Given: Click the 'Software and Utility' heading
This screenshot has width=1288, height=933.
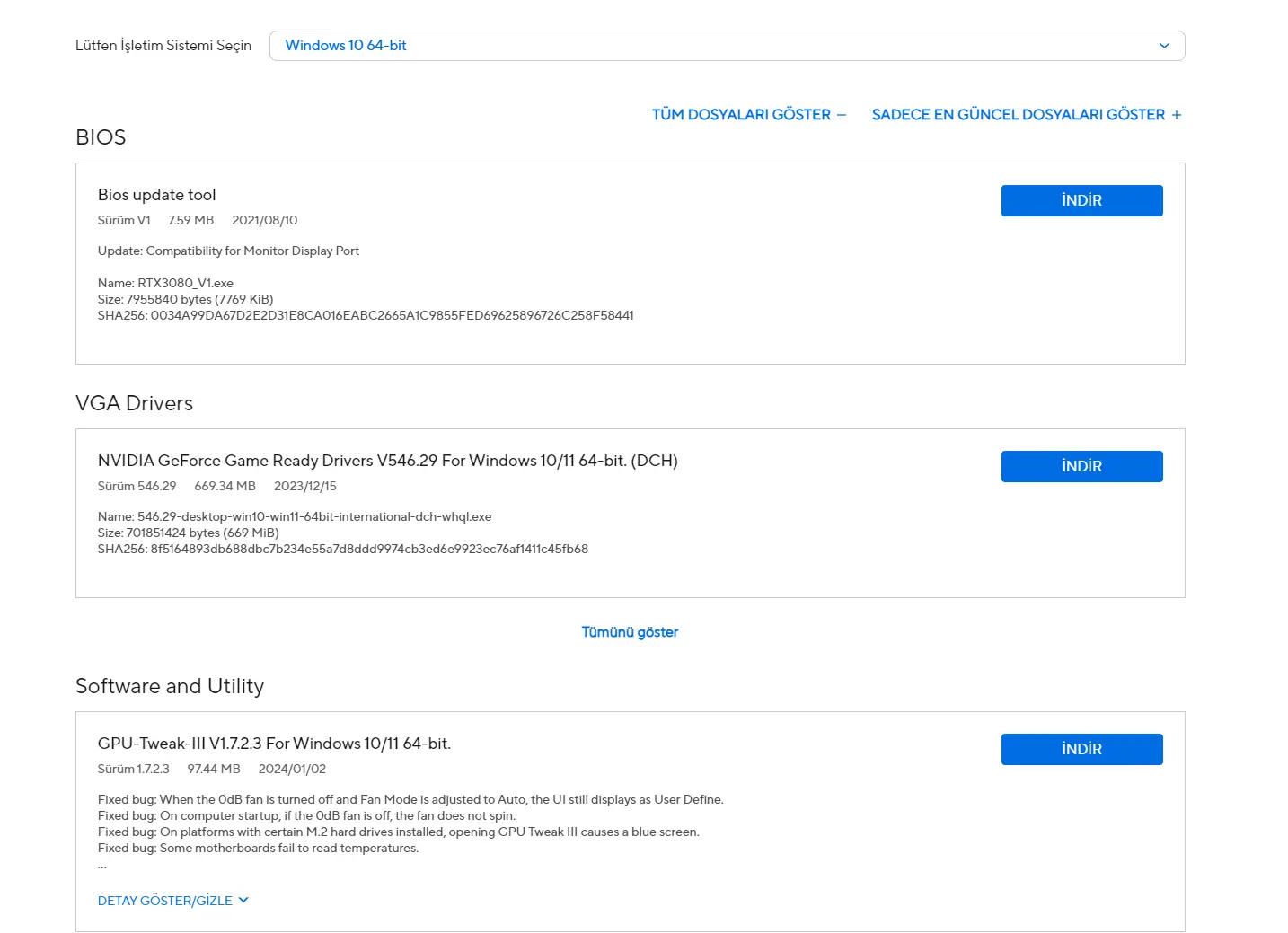Looking at the screenshot, I should 170,686.
